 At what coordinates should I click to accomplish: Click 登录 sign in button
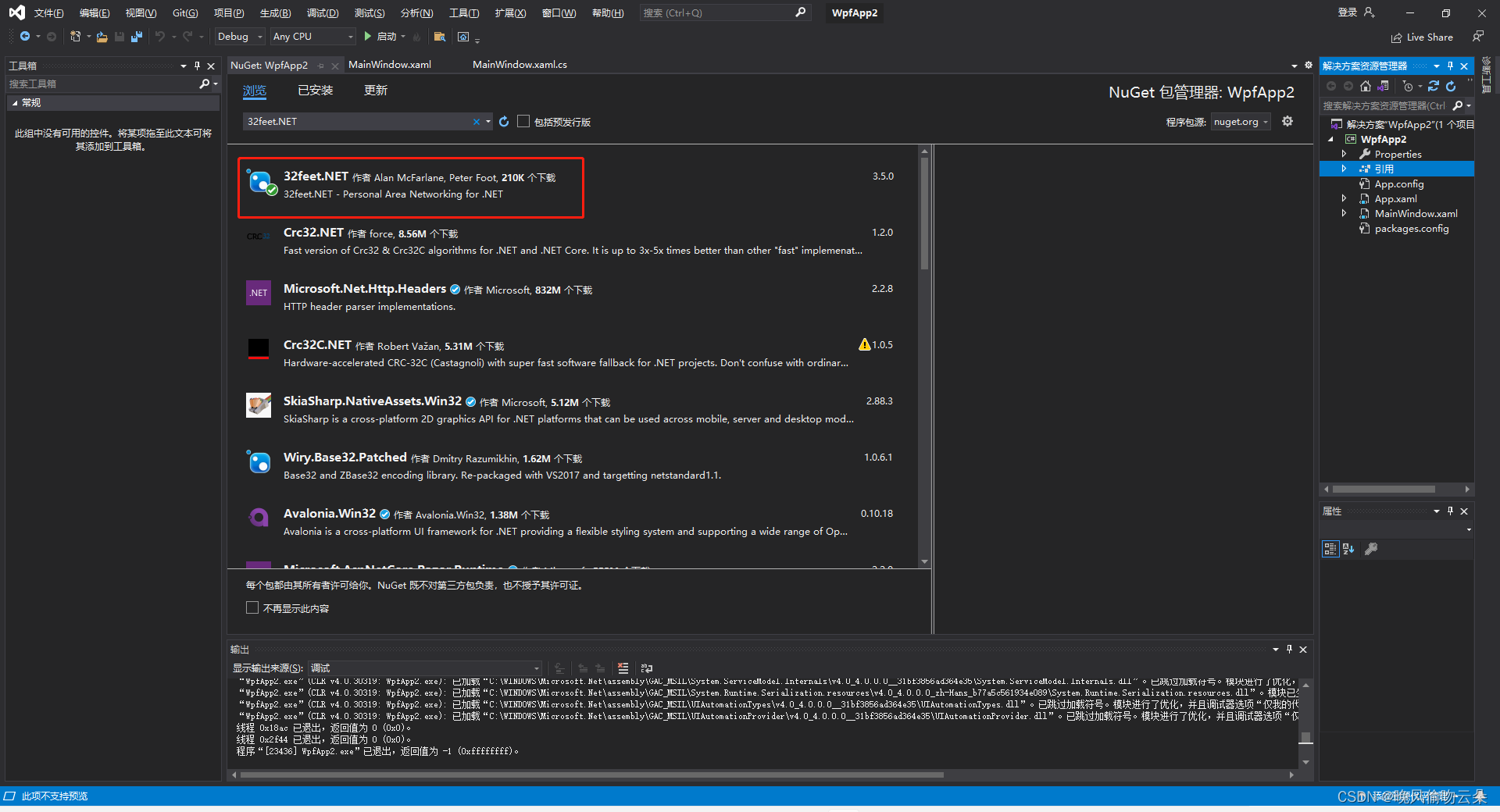tap(1356, 12)
